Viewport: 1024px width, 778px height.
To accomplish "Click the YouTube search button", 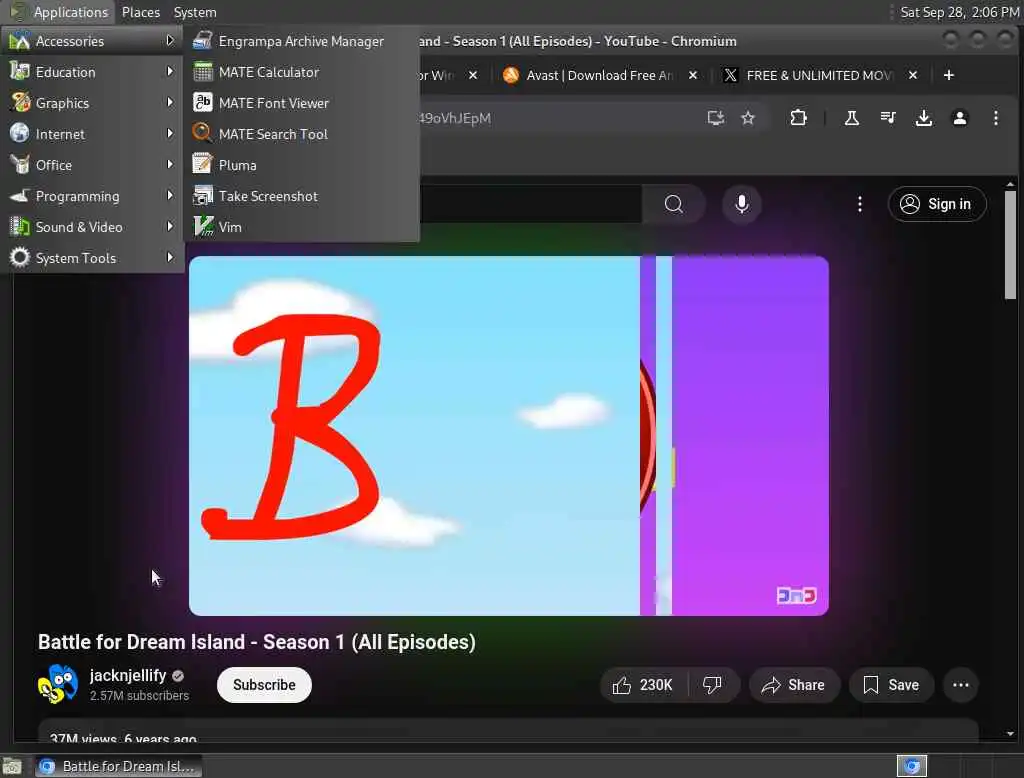I will [673, 204].
